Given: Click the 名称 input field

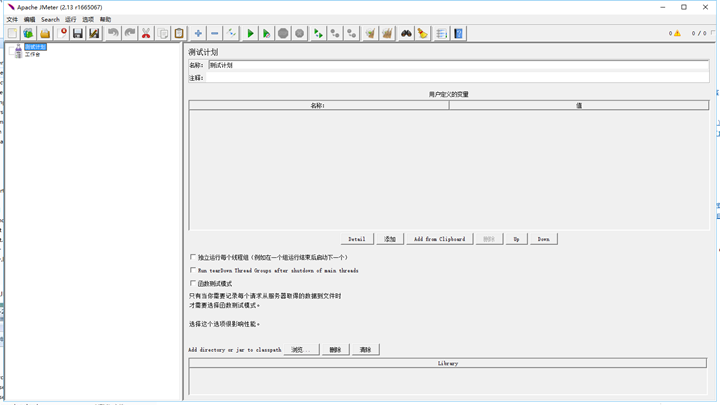Looking at the screenshot, I should point(458,65).
